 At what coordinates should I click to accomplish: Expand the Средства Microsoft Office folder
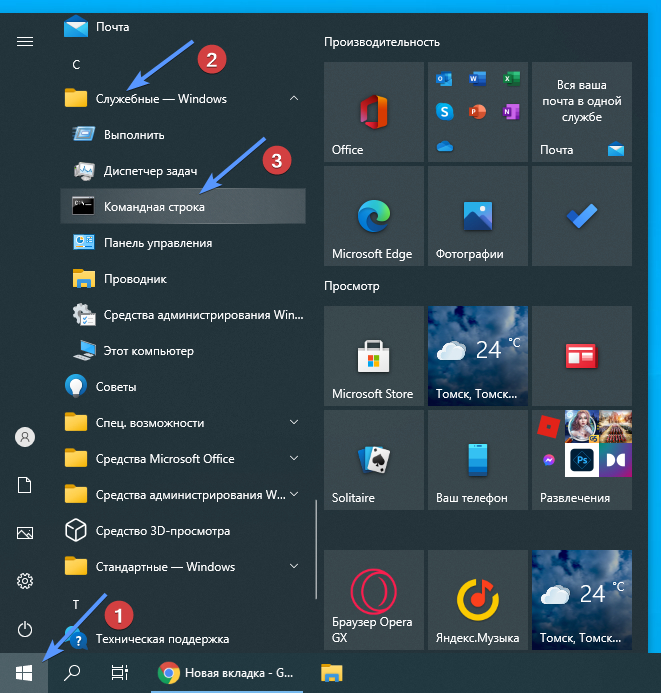[x=183, y=459]
